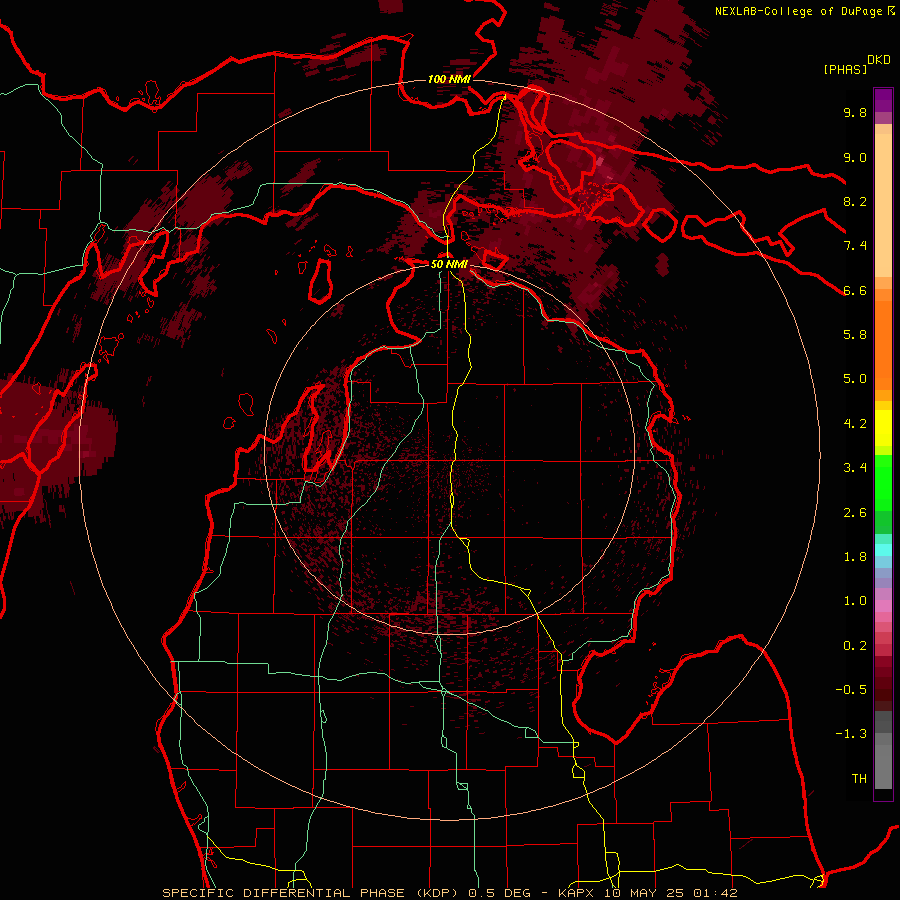Click the 1.8 value on the color scale
The width and height of the screenshot is (900, 900).
[x=855, y=557]
